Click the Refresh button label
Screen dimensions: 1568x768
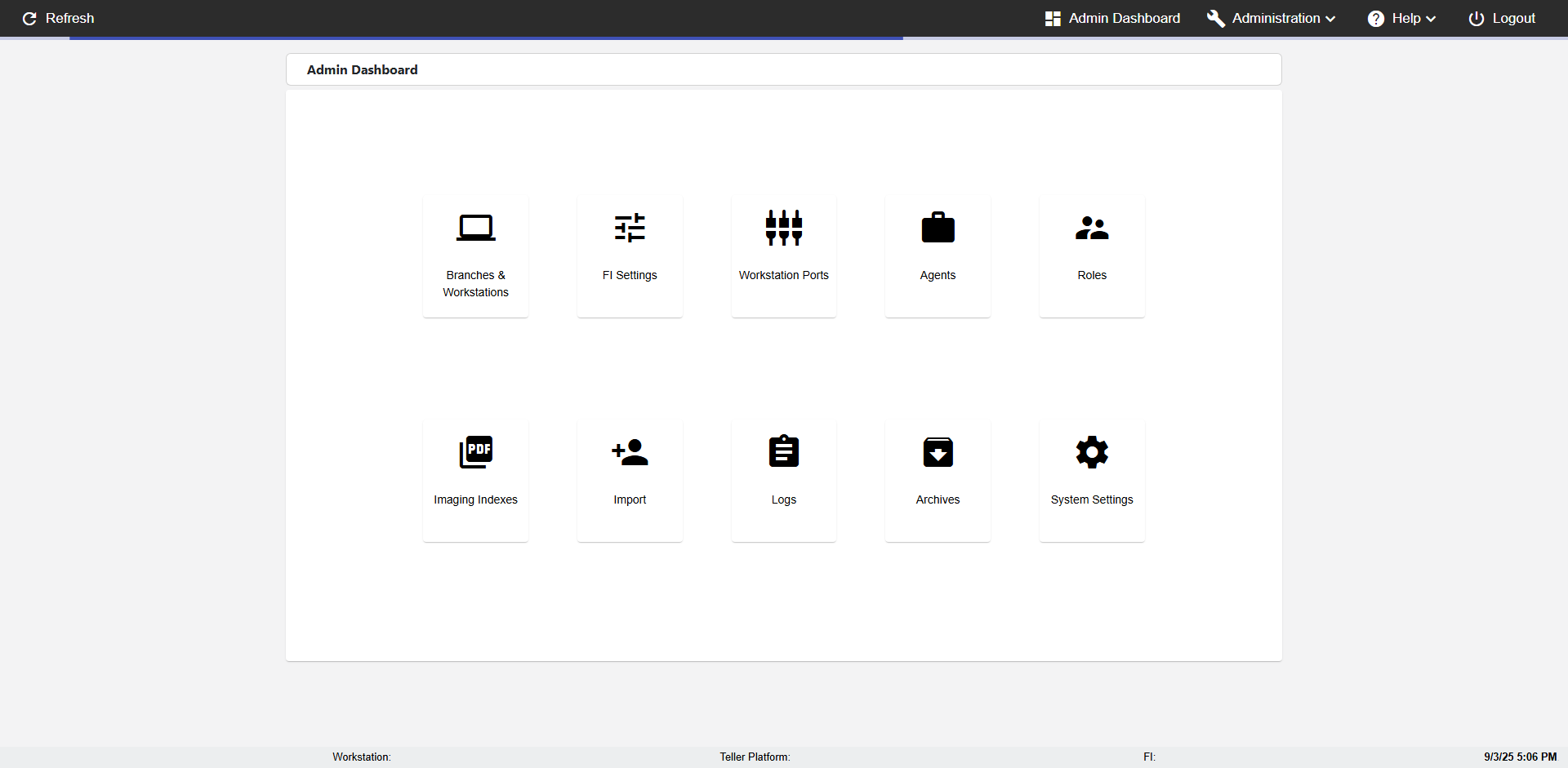[x=70, y=18]
